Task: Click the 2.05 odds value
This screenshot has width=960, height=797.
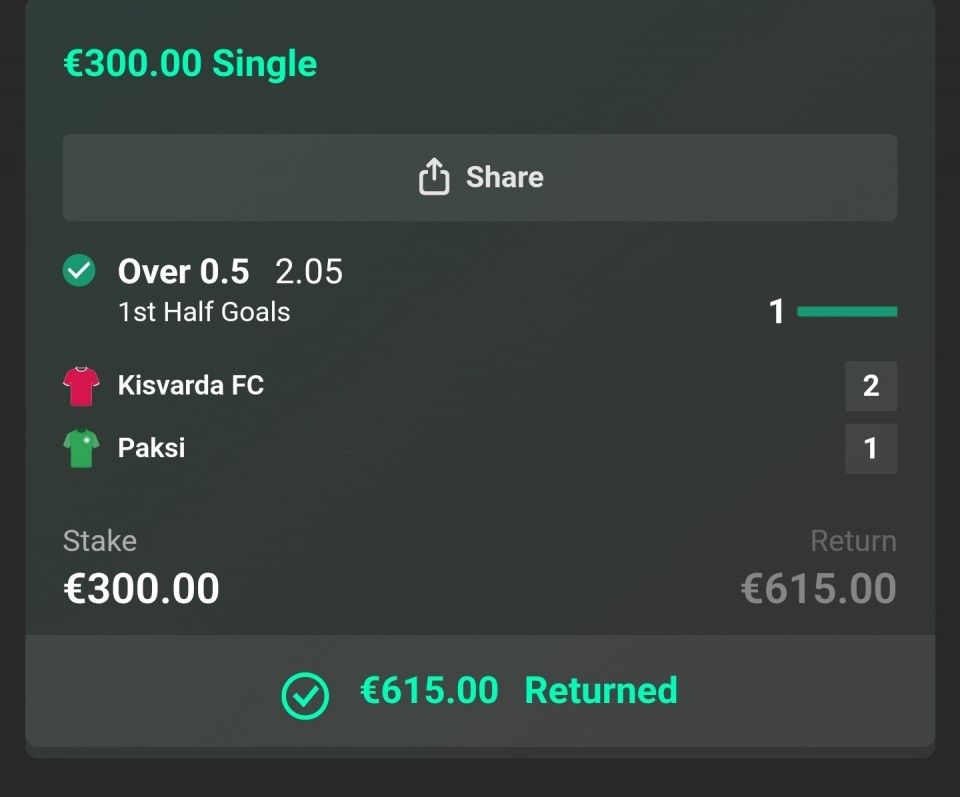Action: coord(309,271)
